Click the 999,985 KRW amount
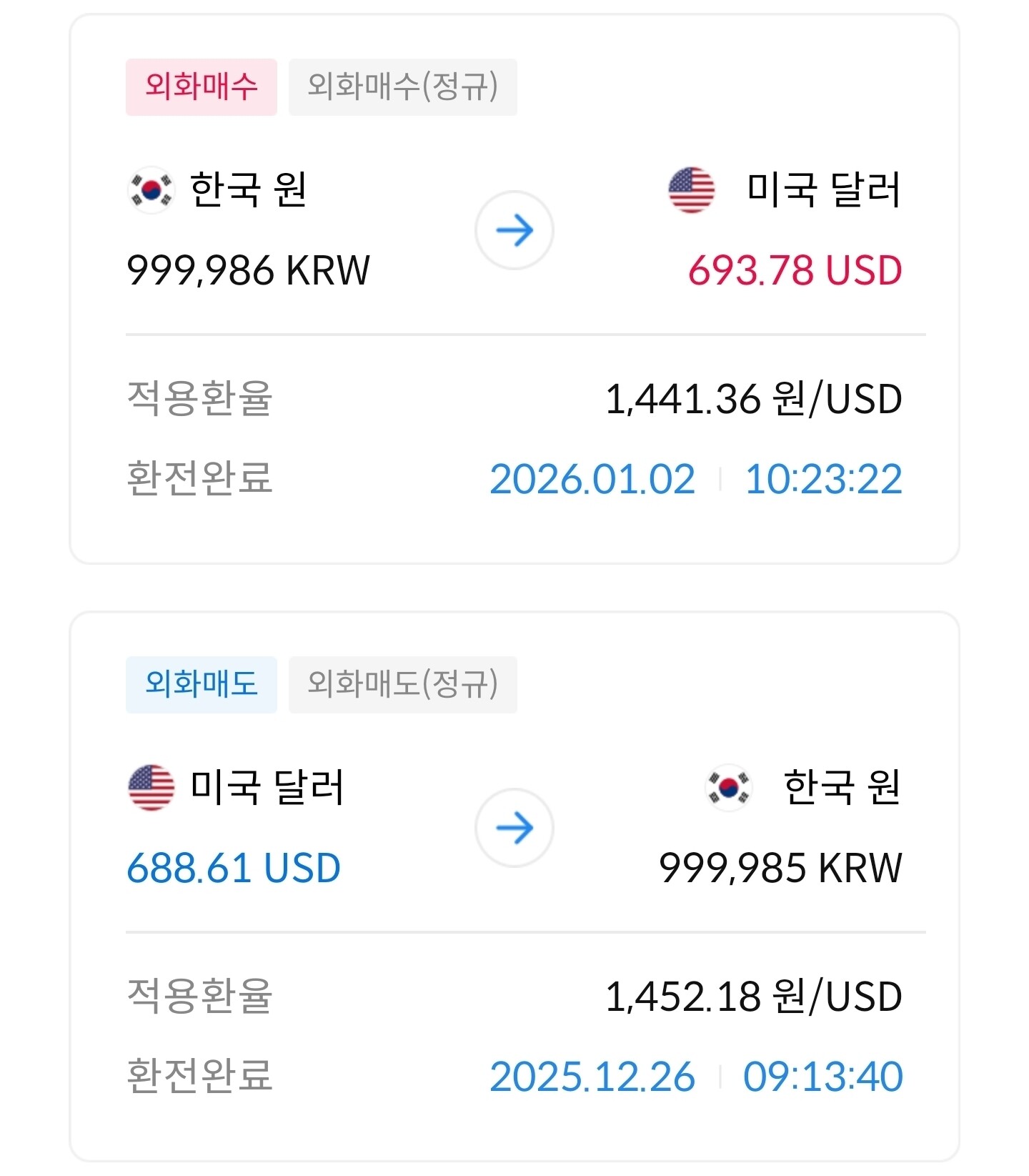This screenshot has width=1029, height=1176. point(780,869)
